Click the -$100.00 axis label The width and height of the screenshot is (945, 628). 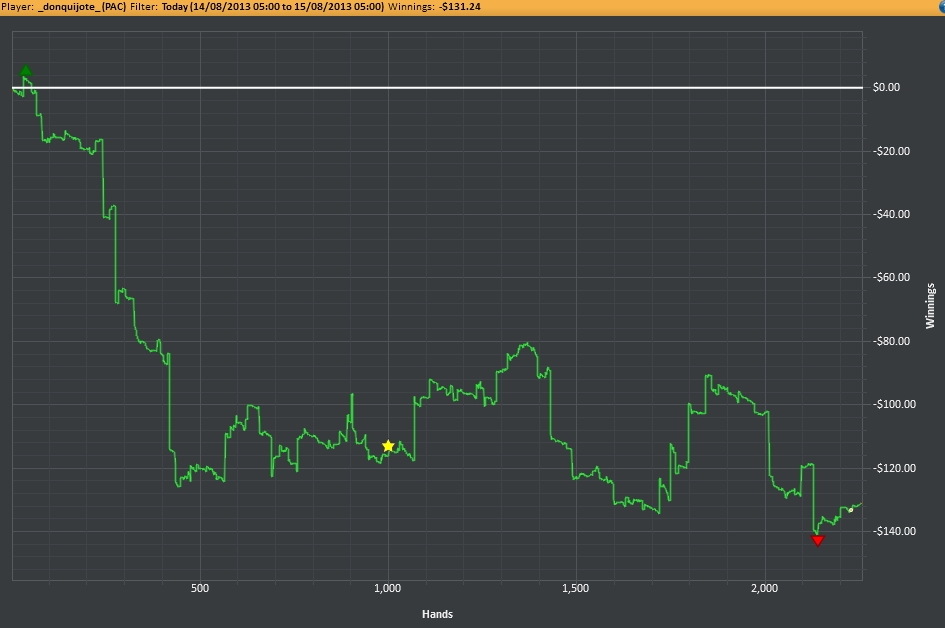(x=894, y=404)
